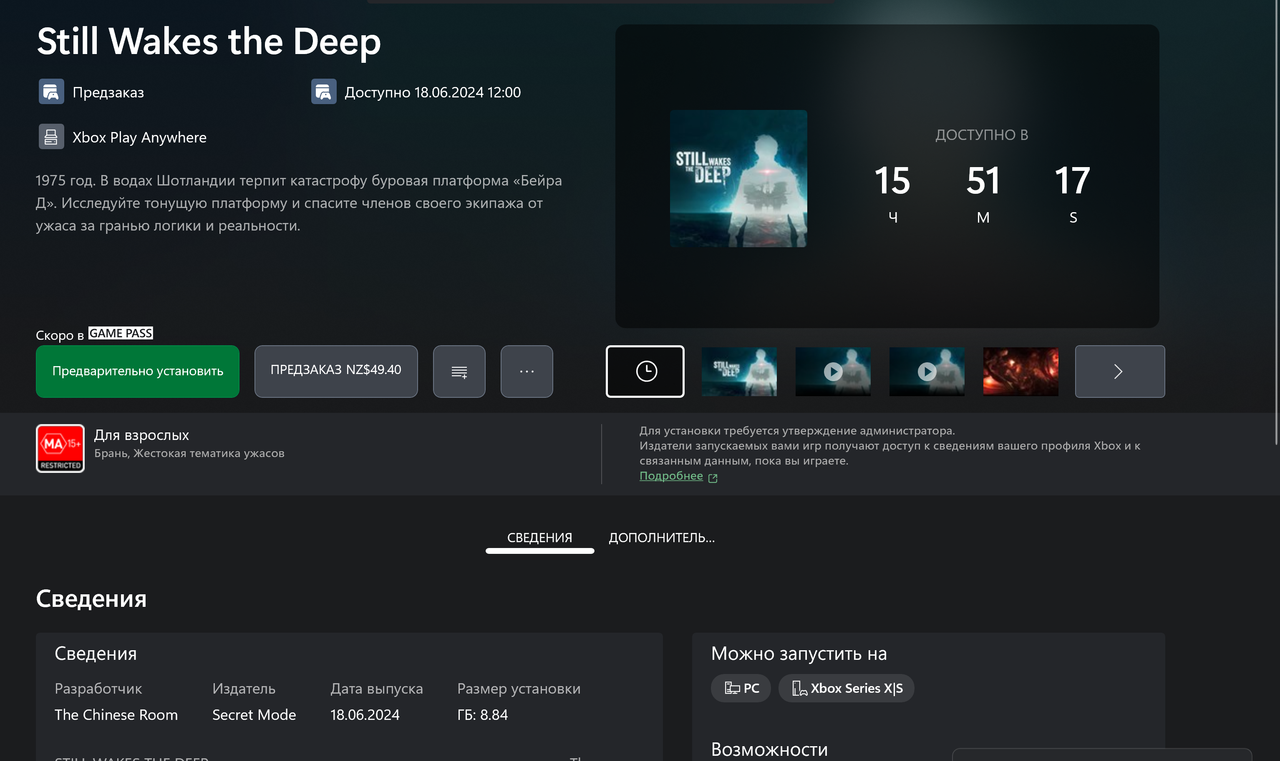Viewport: 1280px width, 761px height.
Task: Click the Xbox Play Anywhere label
Action: click(140, 137)
